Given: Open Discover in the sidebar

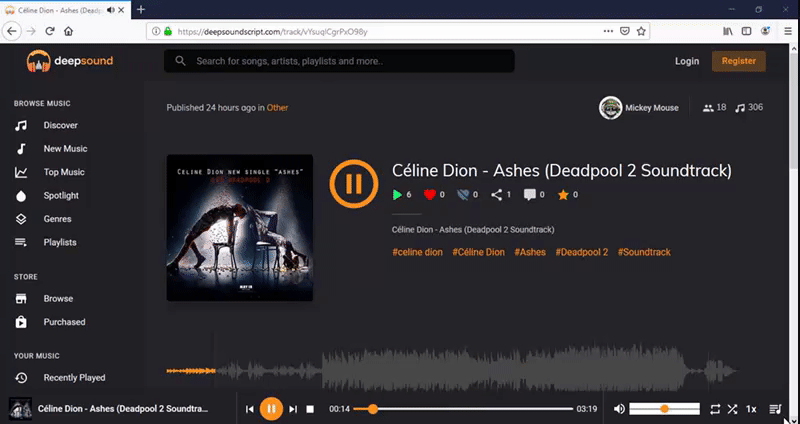Looking at the screenshot, I should (x=60, y=125).
